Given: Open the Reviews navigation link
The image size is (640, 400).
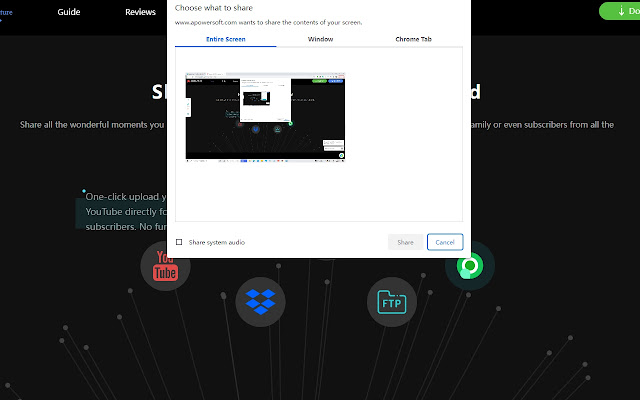Looking at the screenshot, I should coord(140,12).
